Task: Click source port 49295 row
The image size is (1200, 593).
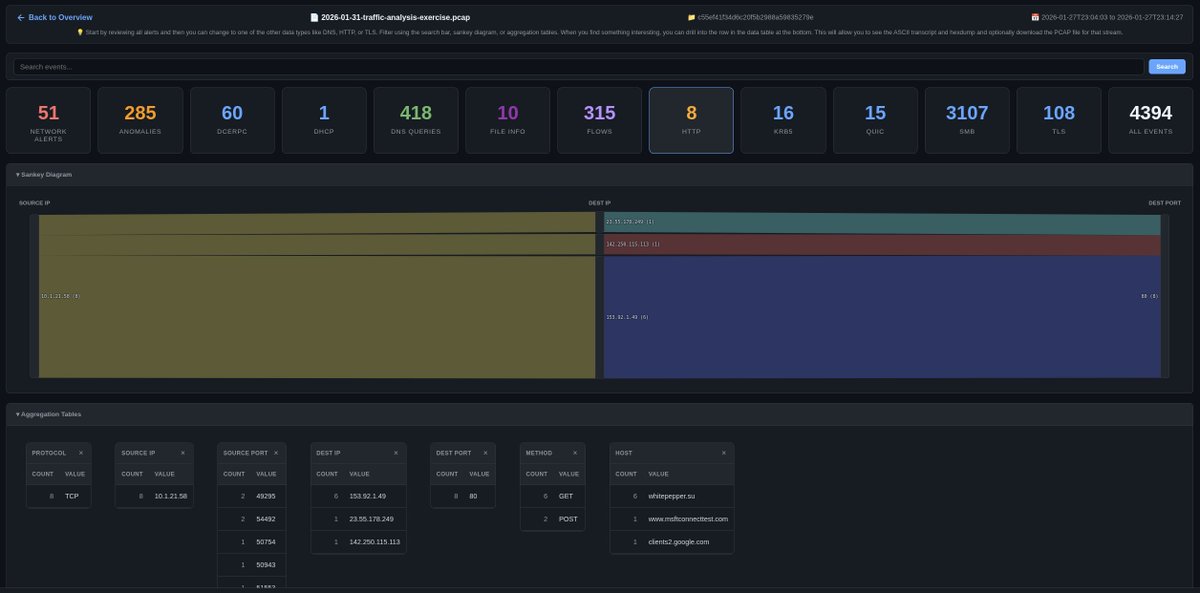Action: 251,496
